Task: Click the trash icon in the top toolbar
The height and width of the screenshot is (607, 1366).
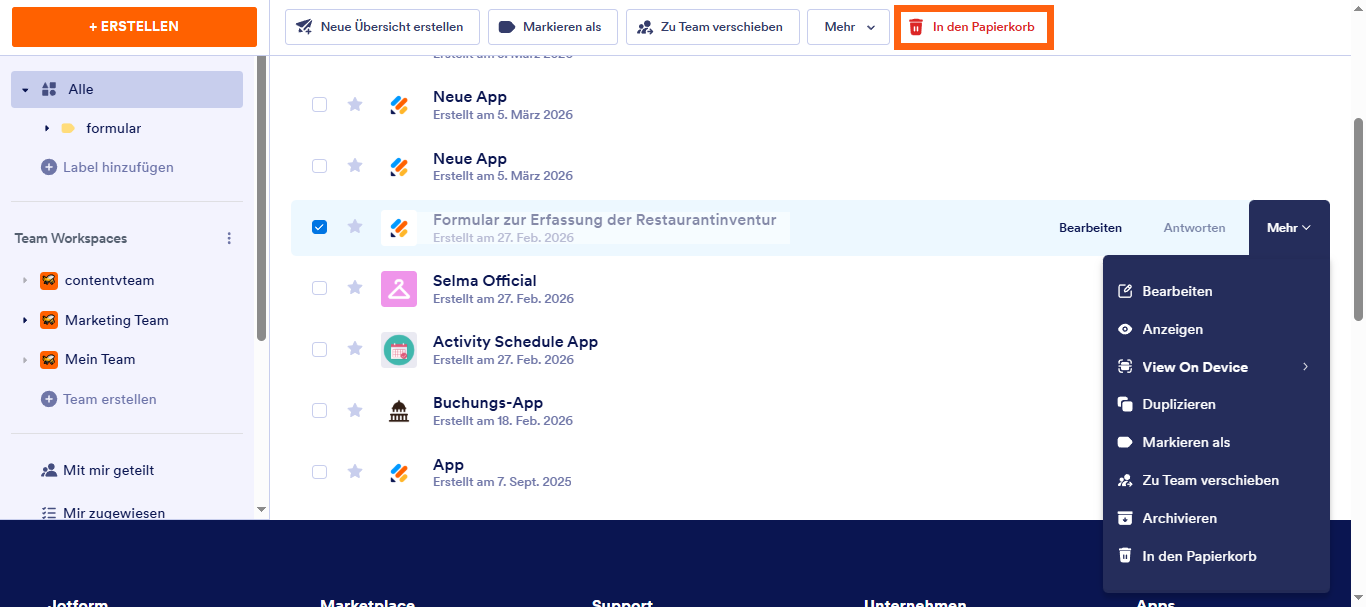Action: click(915, 27)
